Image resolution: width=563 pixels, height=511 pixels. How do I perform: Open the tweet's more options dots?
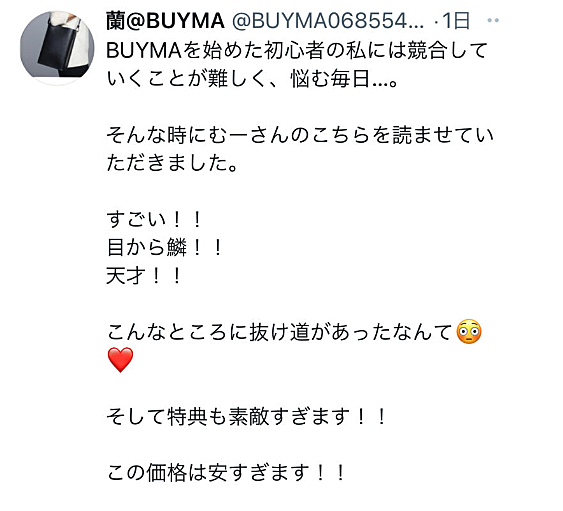pos(493,20)
